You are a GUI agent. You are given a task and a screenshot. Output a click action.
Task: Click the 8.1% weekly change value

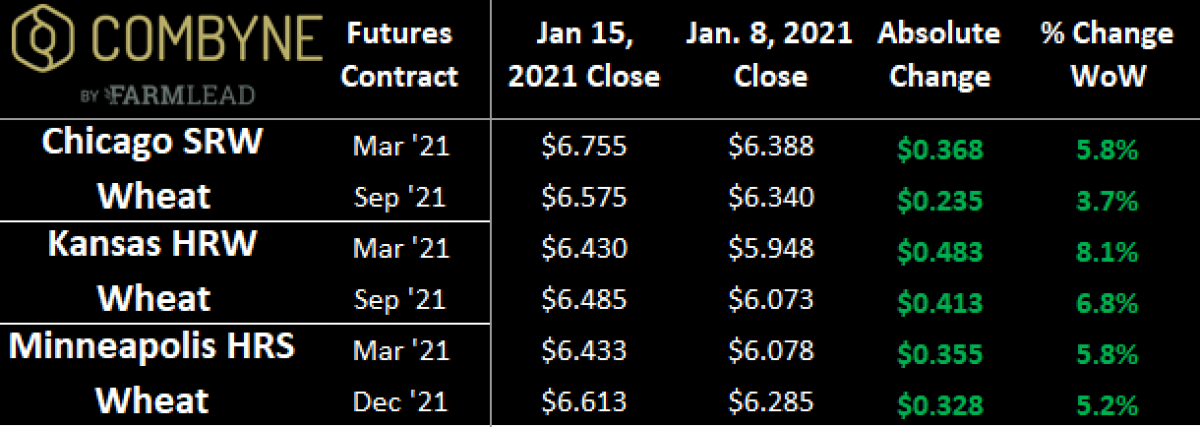pos(1106,254)
